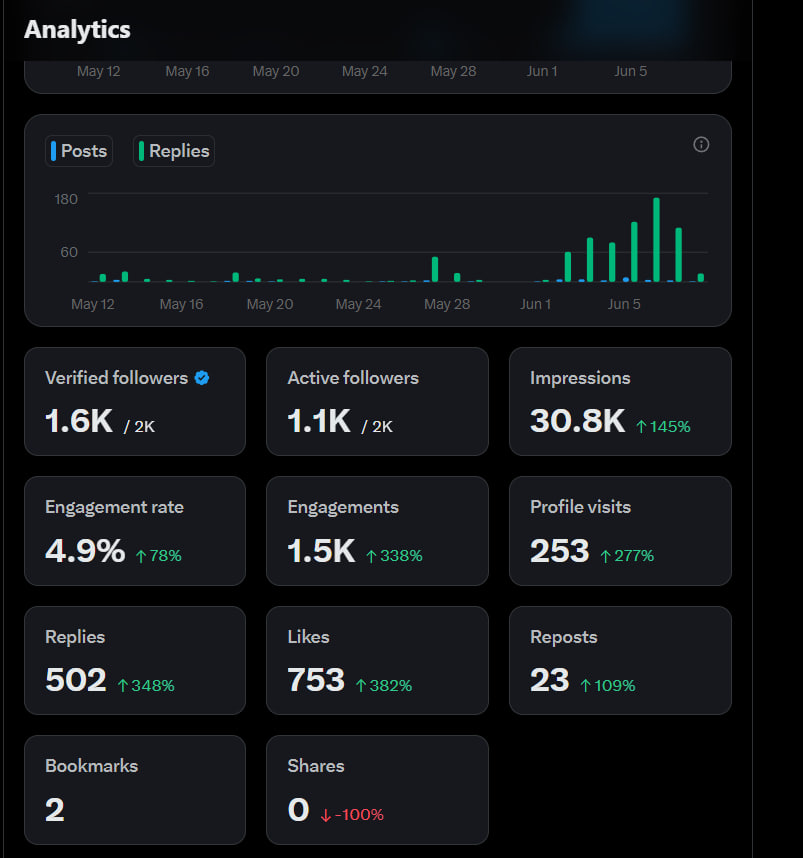The image size is (803, 858).
Task: Click the 109% reposts change value
Action: point(608,685)
